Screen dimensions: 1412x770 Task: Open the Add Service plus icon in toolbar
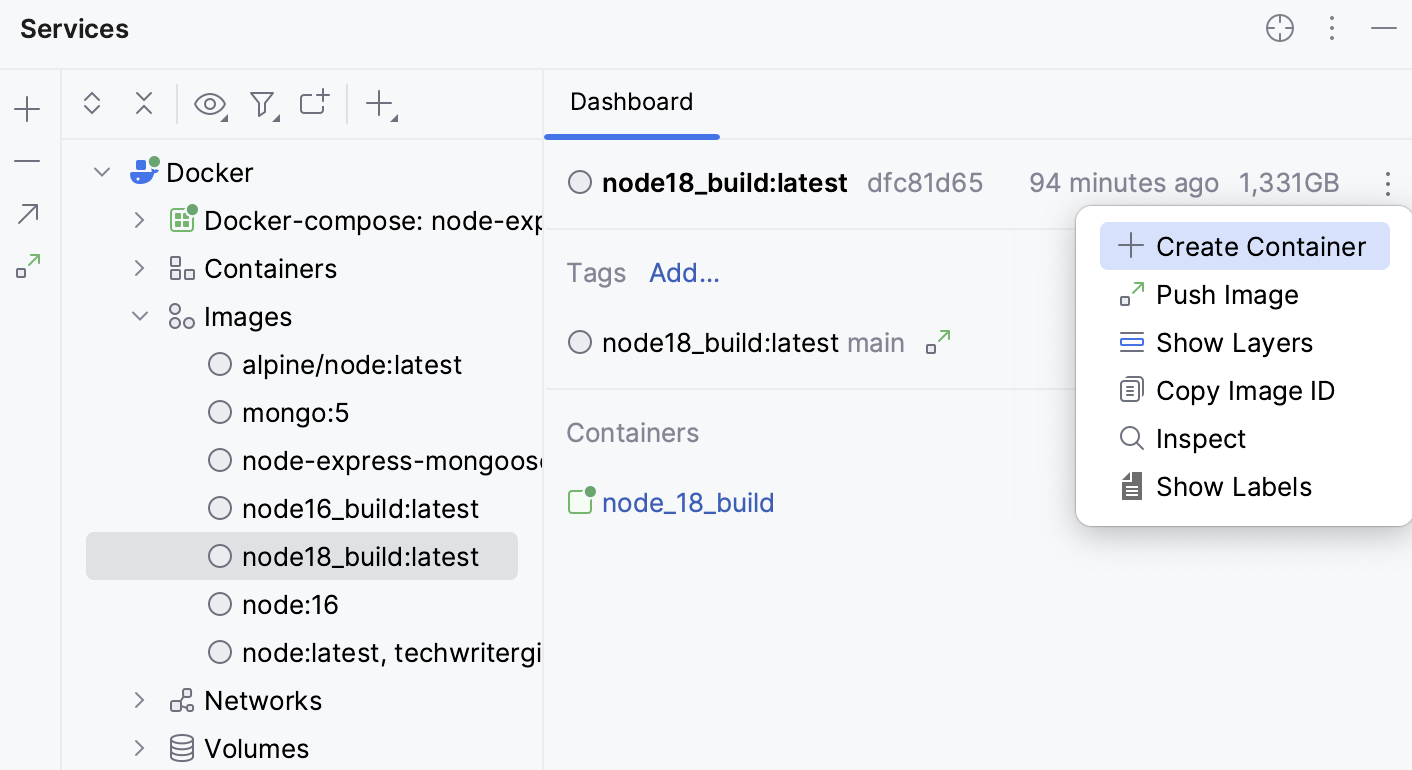(x=378, y=104)
